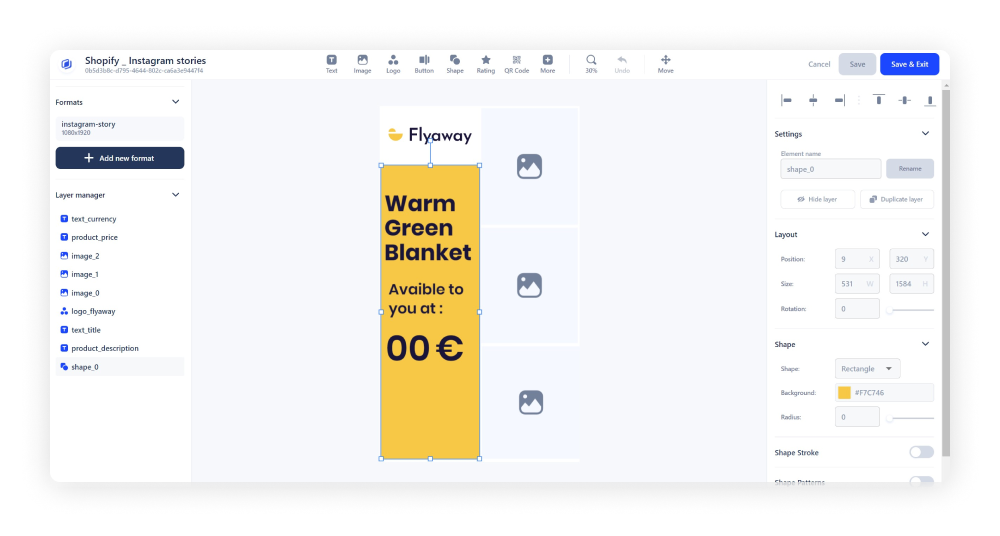Select the image_1 layer
The image size is (1000, 536).
point(120,274)
